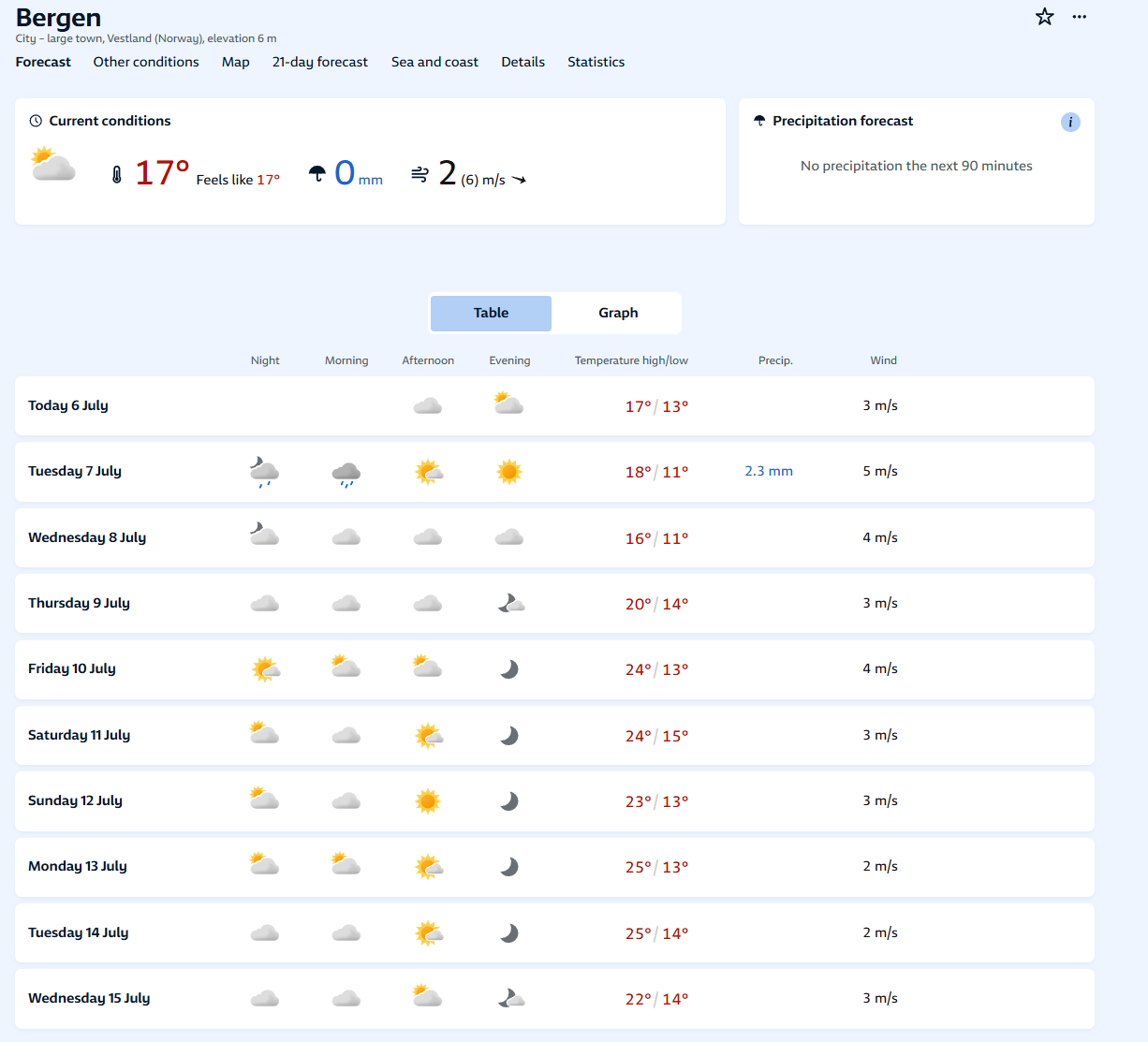Expand the Tuesday 7 July row
The image size is (1148, 1042).
coord(554,471)
